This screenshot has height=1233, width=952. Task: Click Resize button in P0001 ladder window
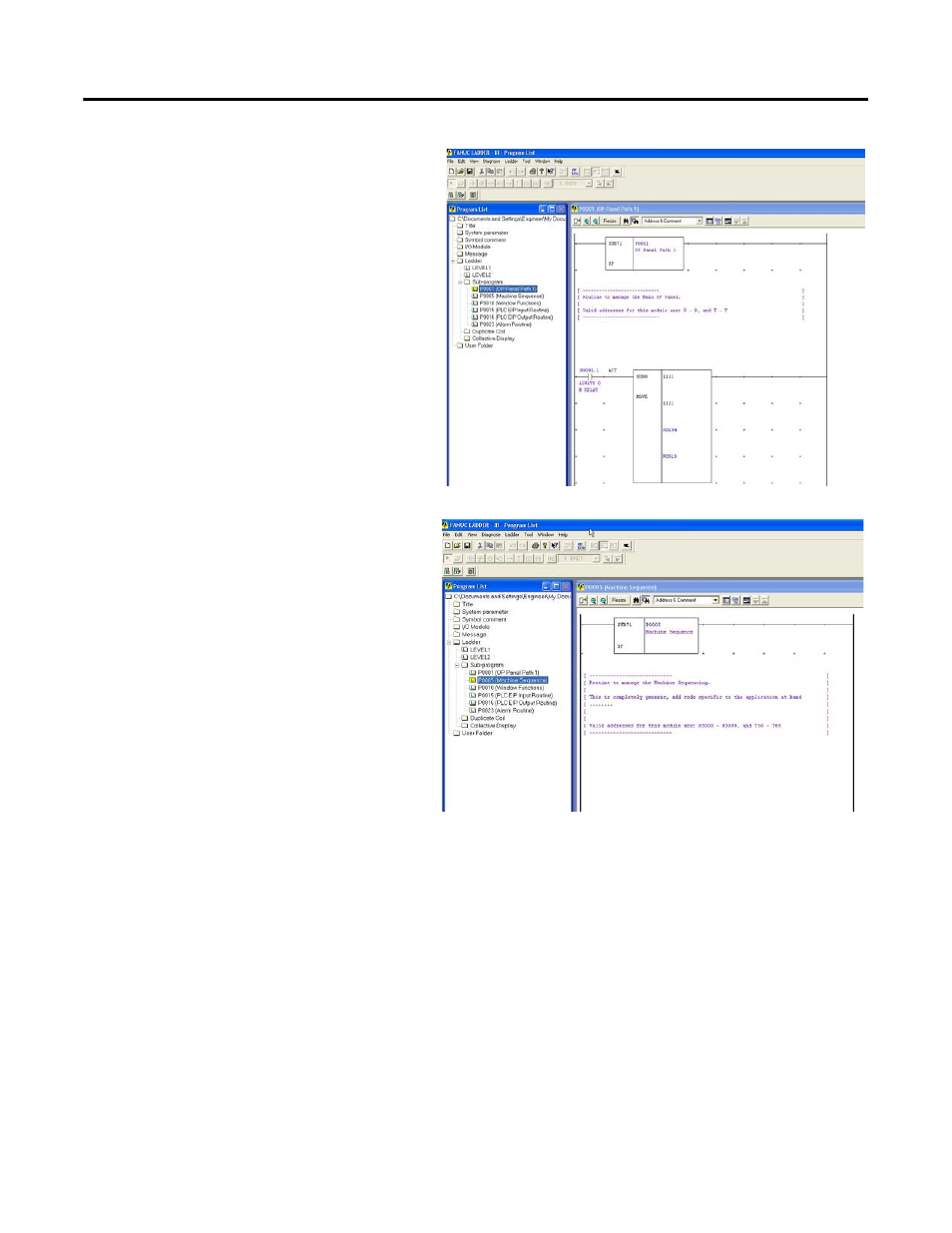(x=610, y=221)
